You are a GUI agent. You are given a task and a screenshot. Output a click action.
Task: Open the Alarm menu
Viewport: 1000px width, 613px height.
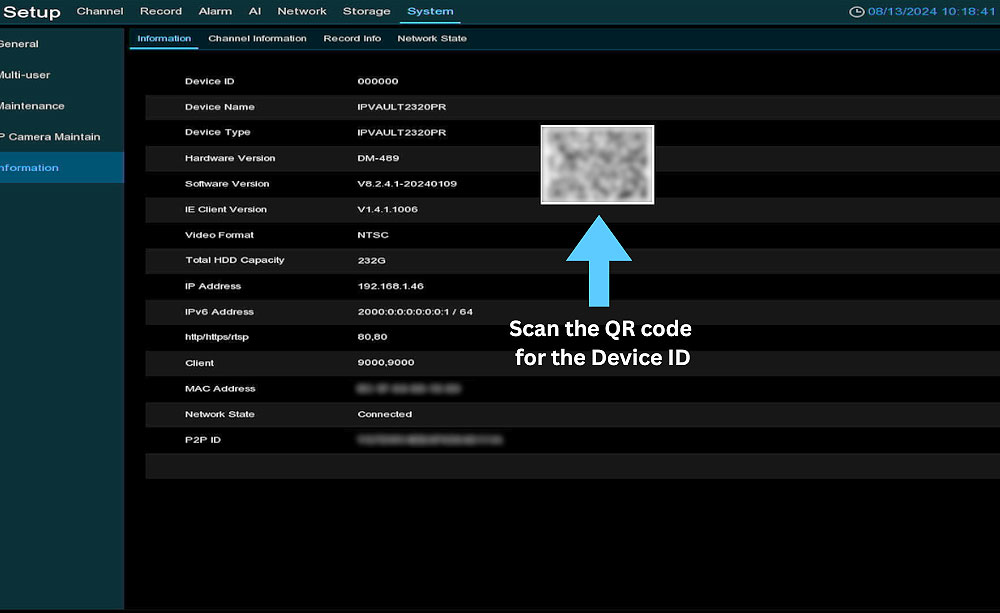coord(215,12)
